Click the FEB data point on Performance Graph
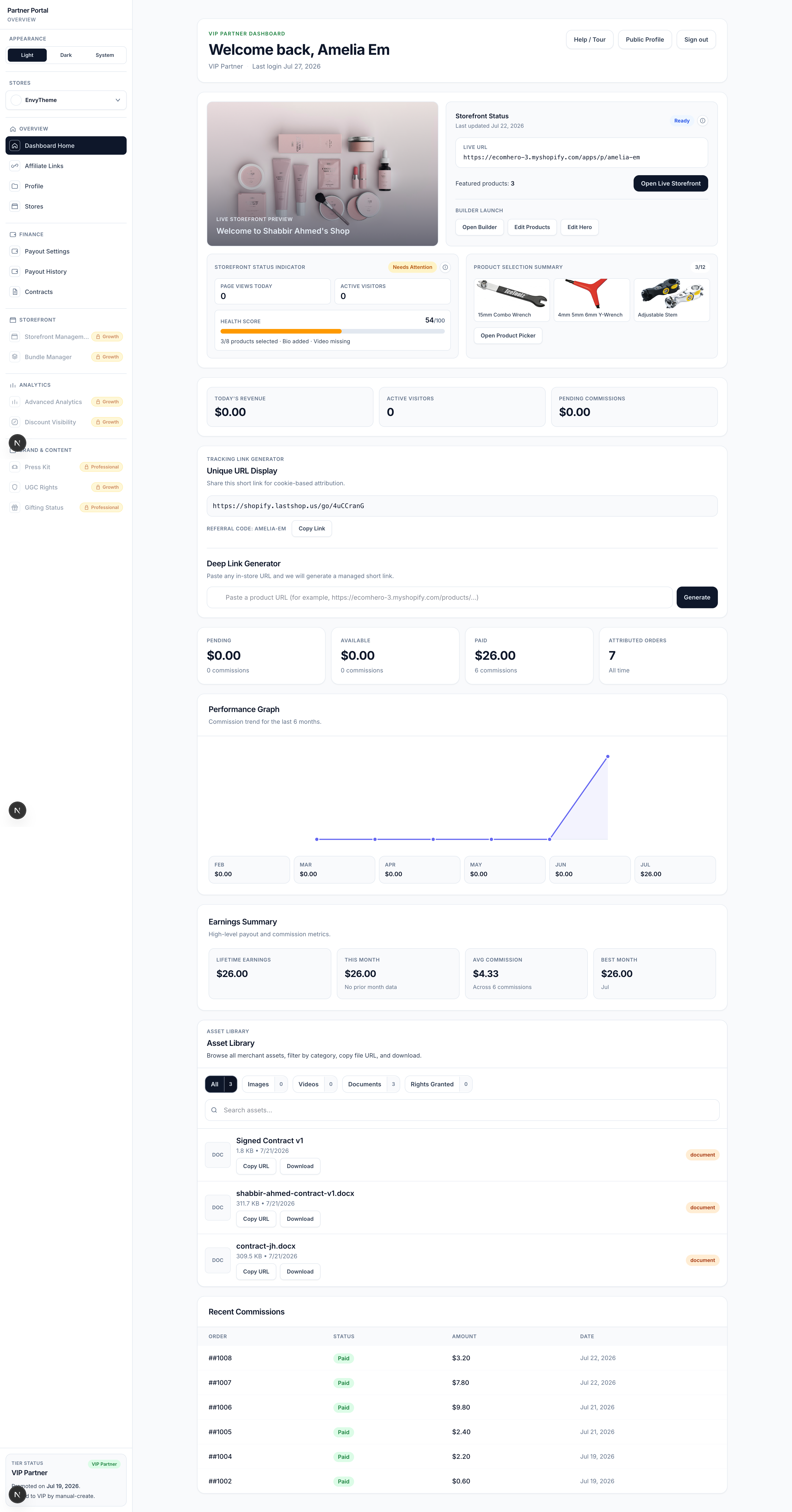This screenshot has width=792, height=1512. 317,839
